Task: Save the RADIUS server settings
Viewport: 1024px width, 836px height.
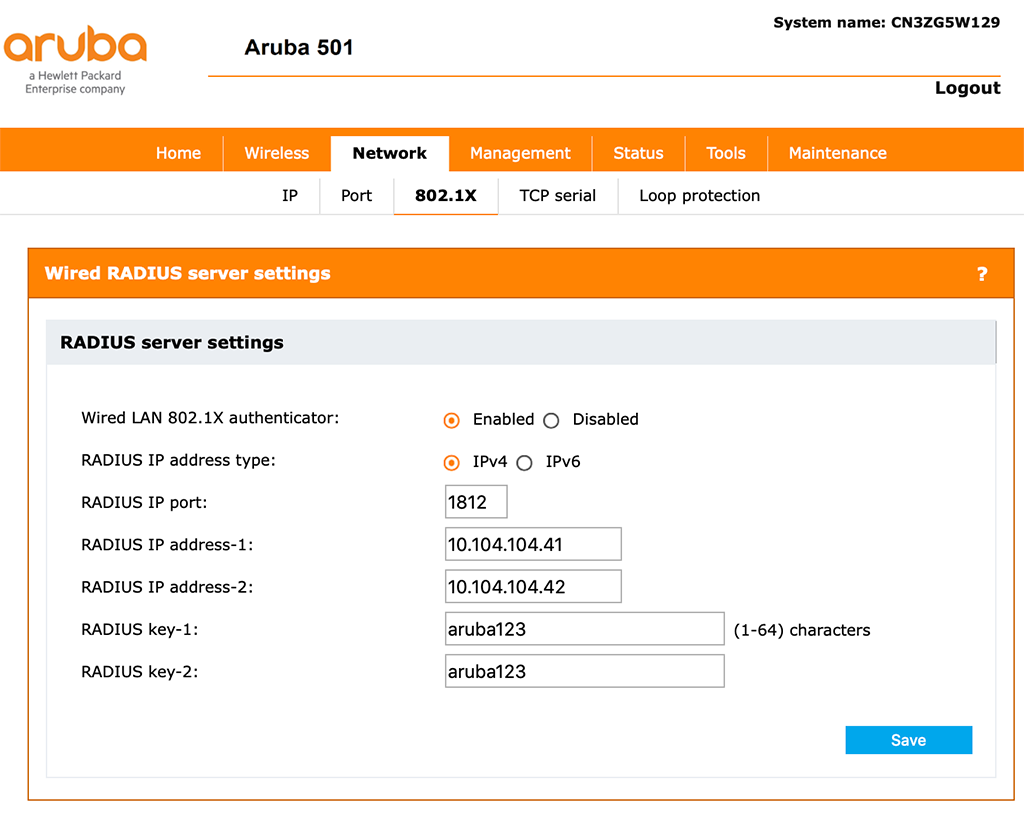Action: pyautogui.click(x=908, y=740)
